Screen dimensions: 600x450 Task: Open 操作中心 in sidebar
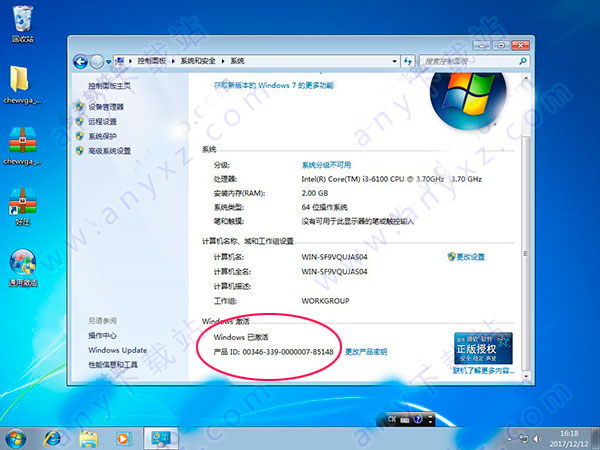[102, 336]
